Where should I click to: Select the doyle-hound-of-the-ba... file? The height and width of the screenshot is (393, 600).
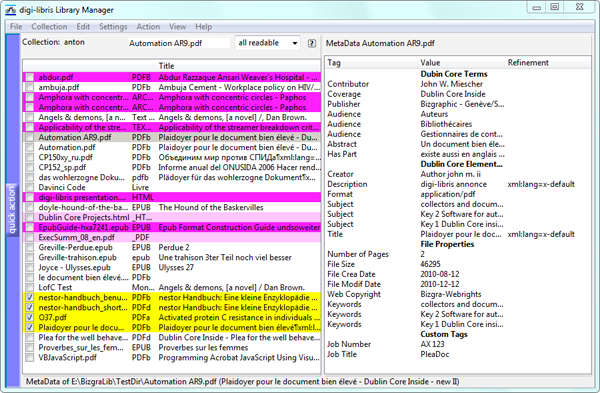tap(83, 207)
